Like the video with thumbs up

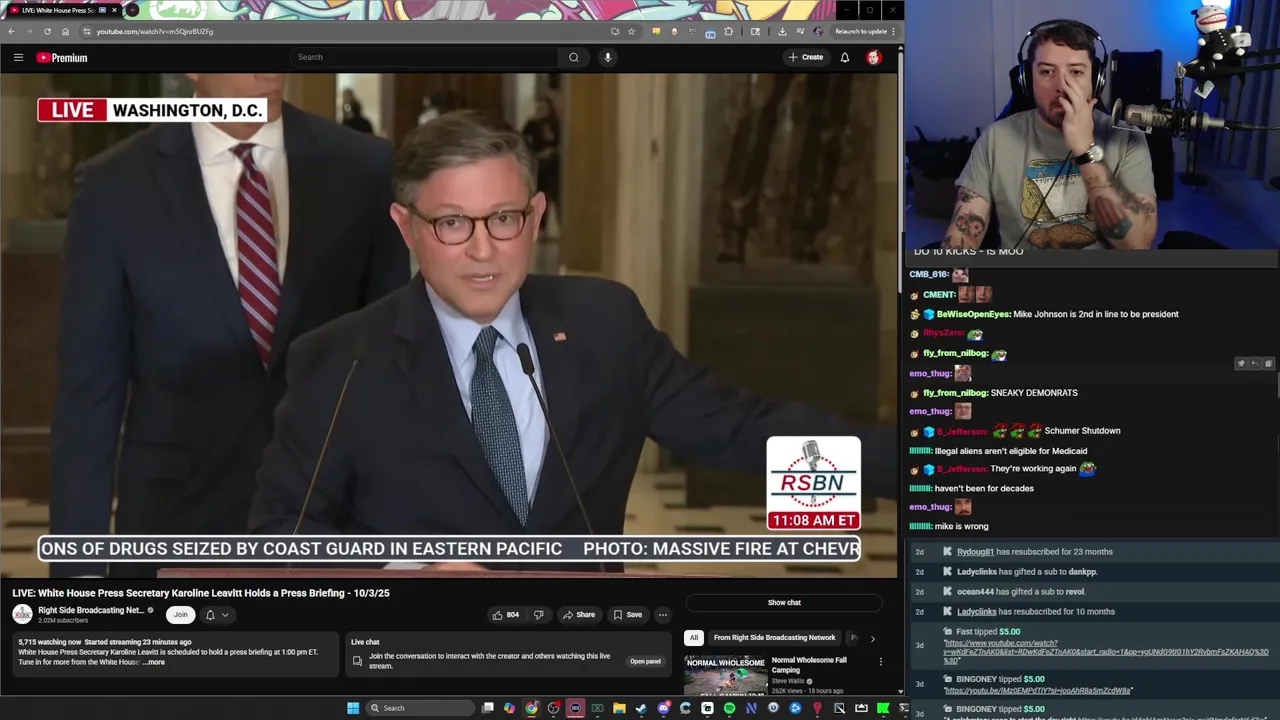505,615
